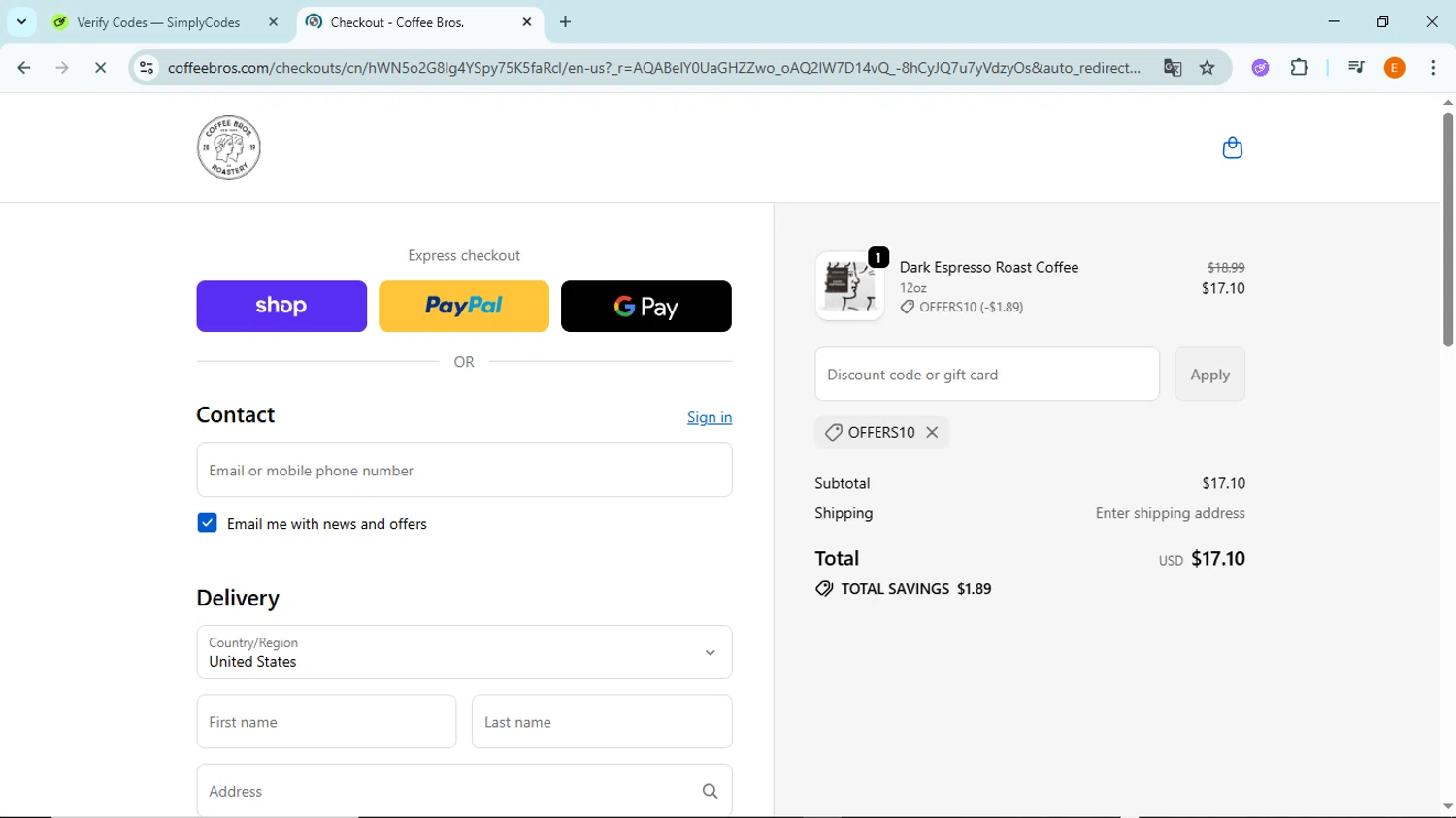The height and width of the screenshot is (818, 1456).
Task: Open the tab search chevron
Action: pos(21,21)
